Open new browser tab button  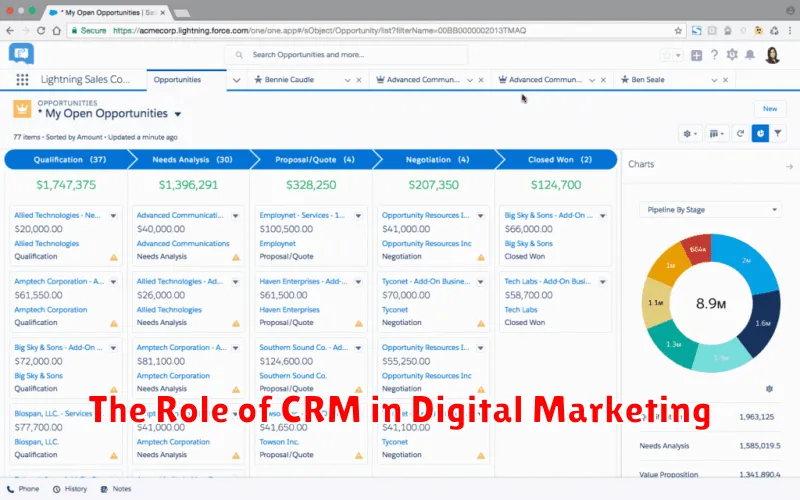182,13
